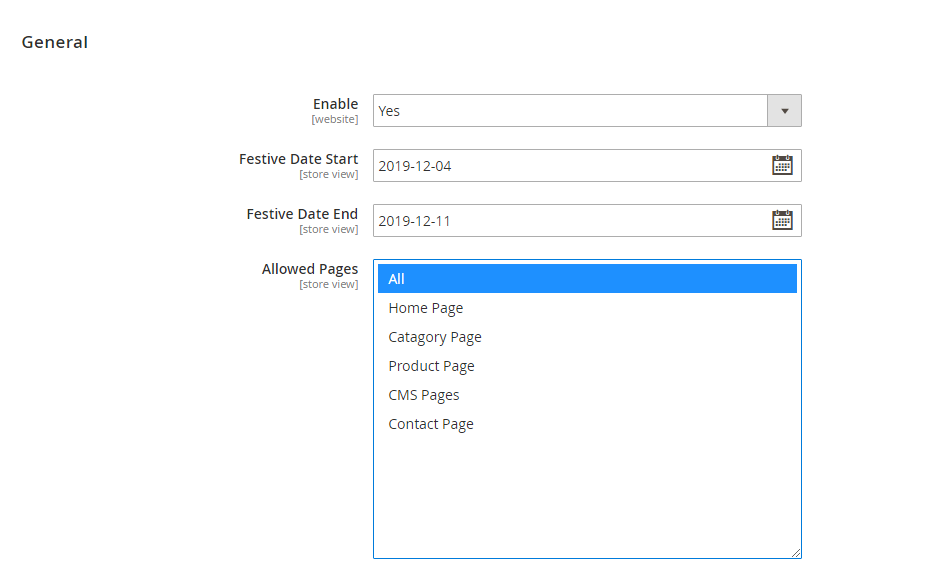
Task: Click empty area inside Allowed Pages list
Action: click(587, 495)
